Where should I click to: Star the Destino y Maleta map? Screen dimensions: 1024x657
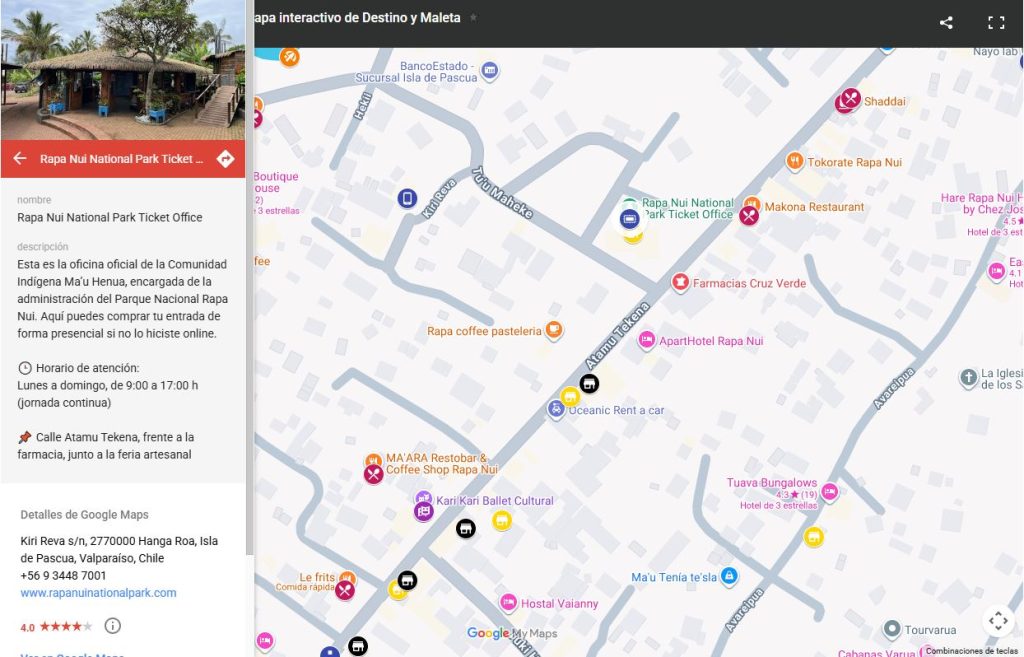[x=473, y=18]
